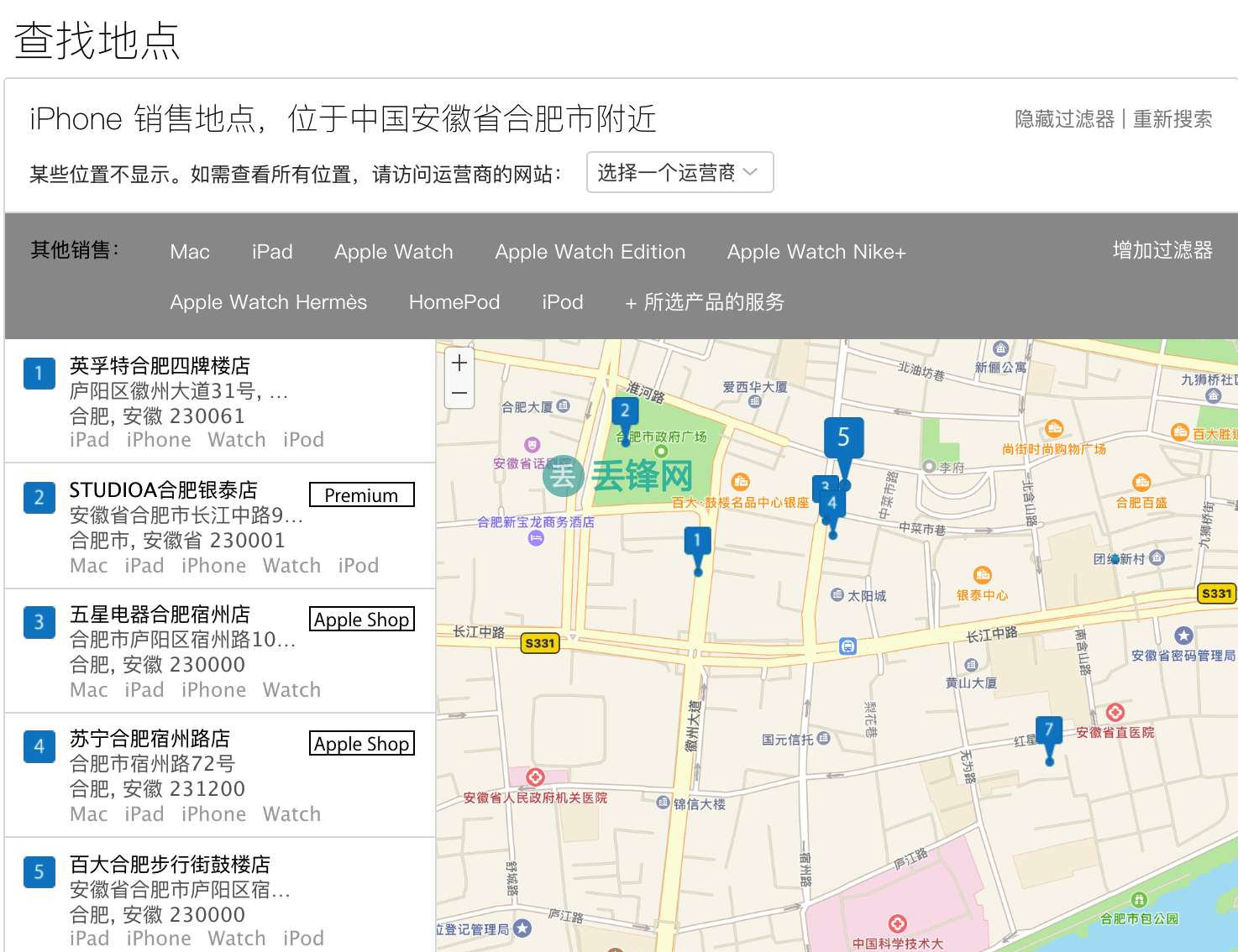Image resolution: width=1238 pixels, height=952 pixels.
Task: Open the 选择一个运营商 carrier dropdown
Action: (679, 172)
